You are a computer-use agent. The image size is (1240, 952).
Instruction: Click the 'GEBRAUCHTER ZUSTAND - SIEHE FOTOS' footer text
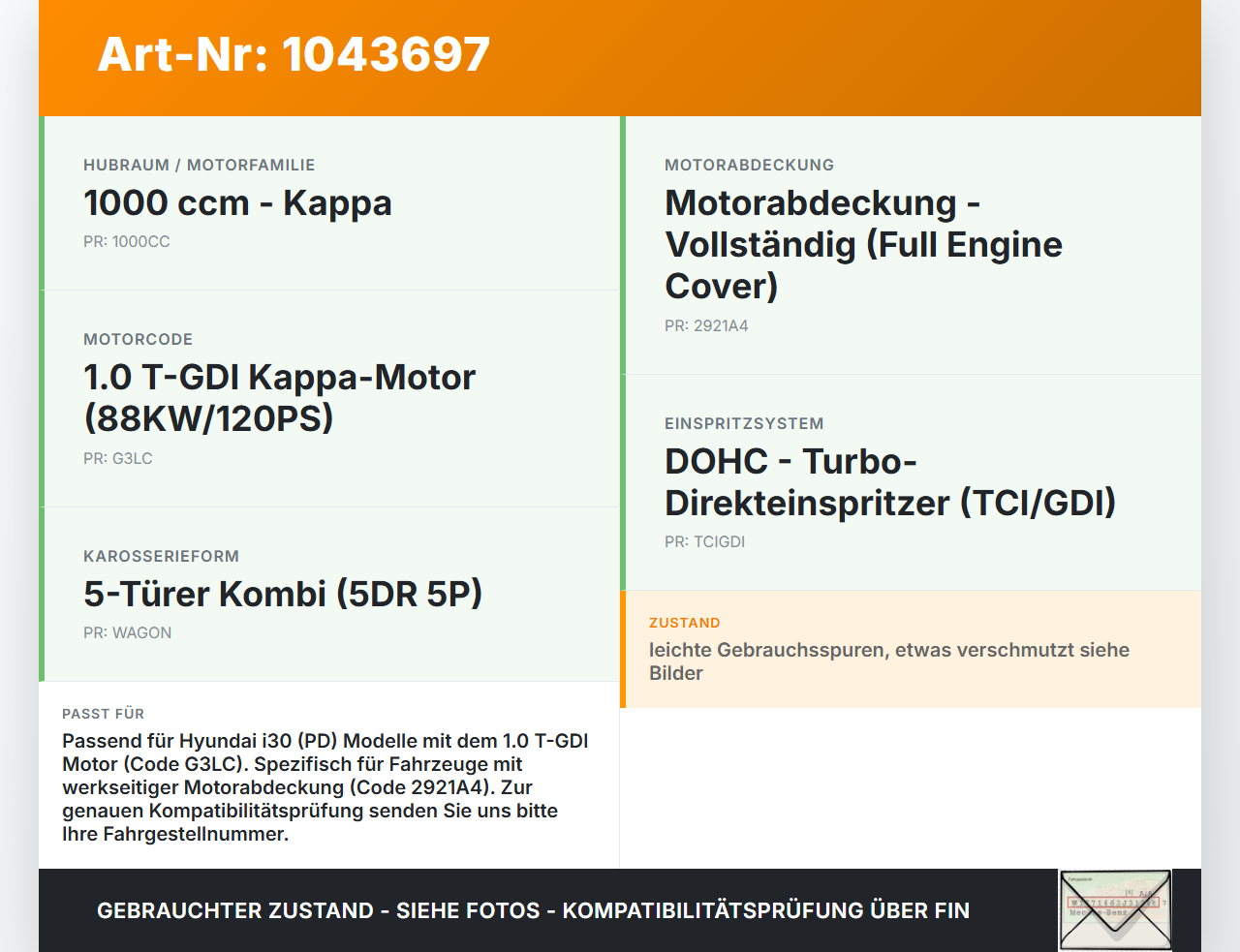pos(533,910)
